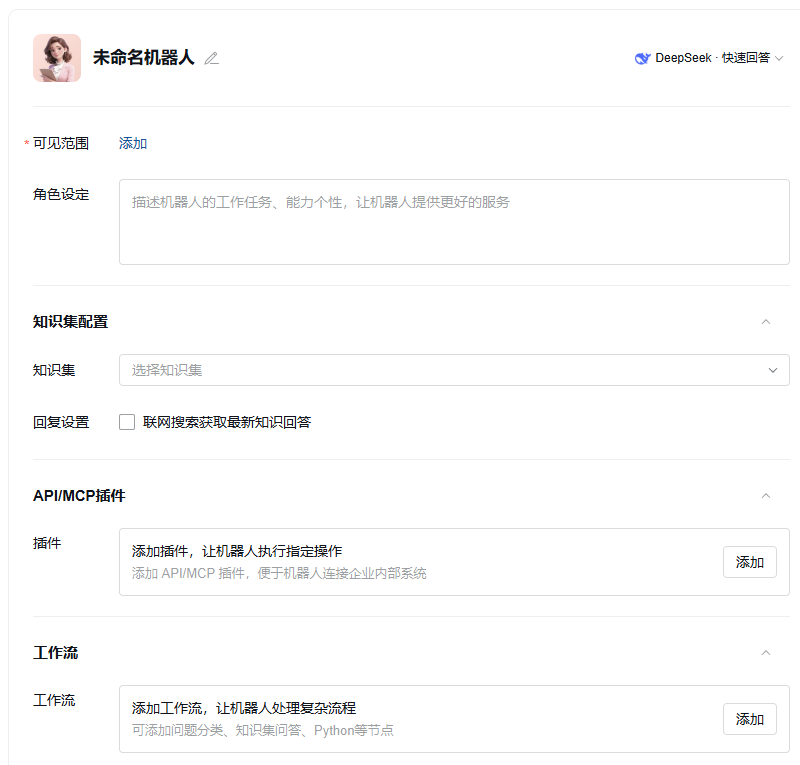Click the down arrow inside the 知识集 selector

pyautogui.click(x=773, y=370)
